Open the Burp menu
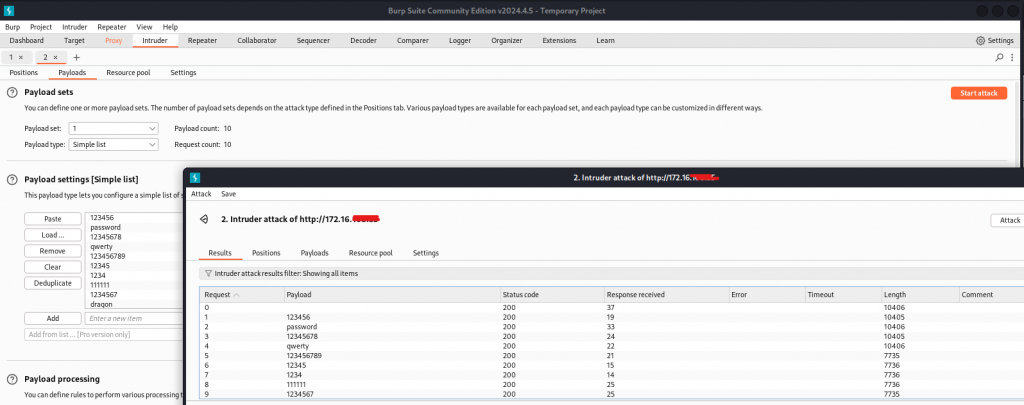Image resolution: width=1024 pixels, height=405 pixels. (x=12, y=27)
